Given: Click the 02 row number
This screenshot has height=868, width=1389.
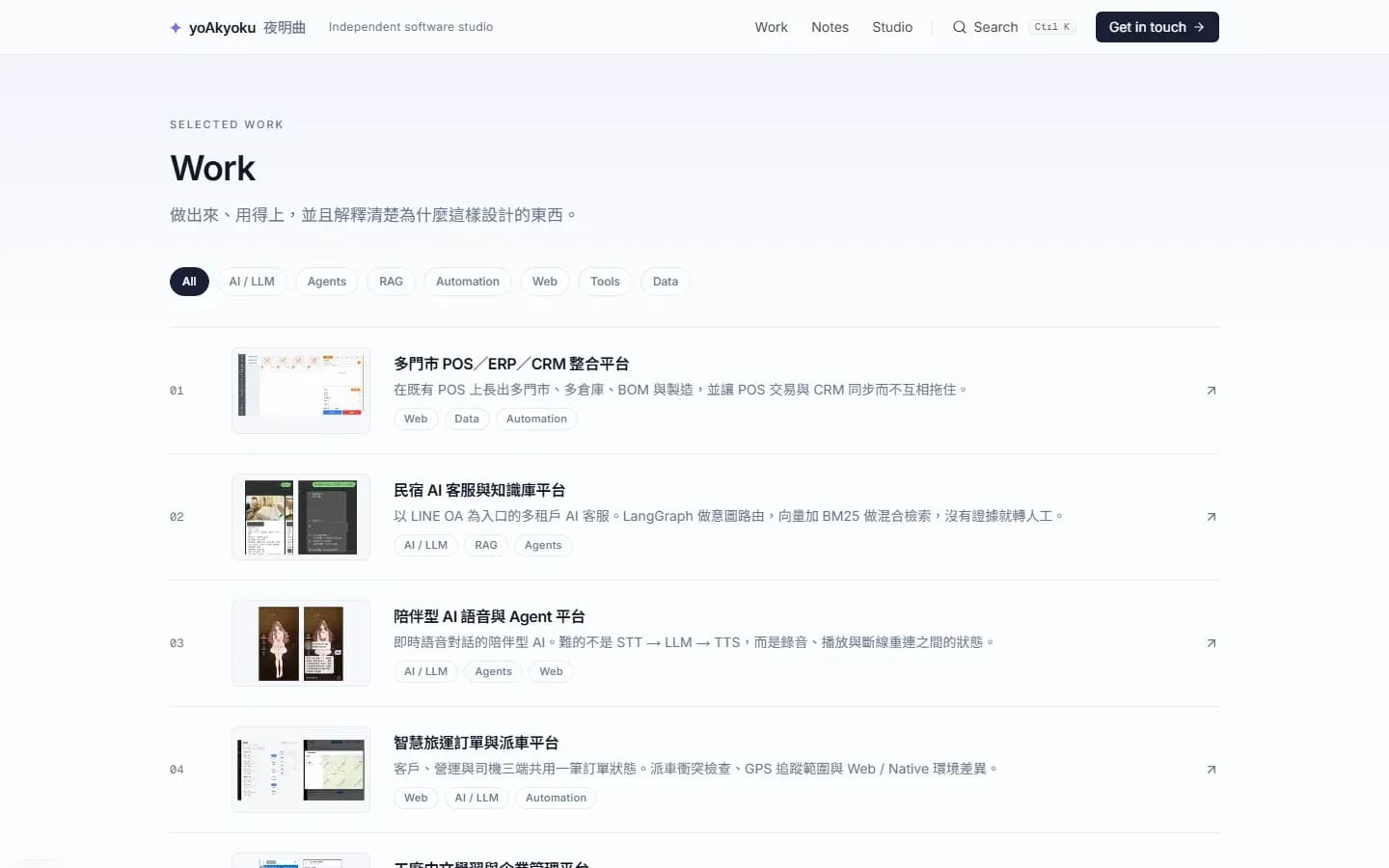Looking at the screenshot, I should 177,517.
